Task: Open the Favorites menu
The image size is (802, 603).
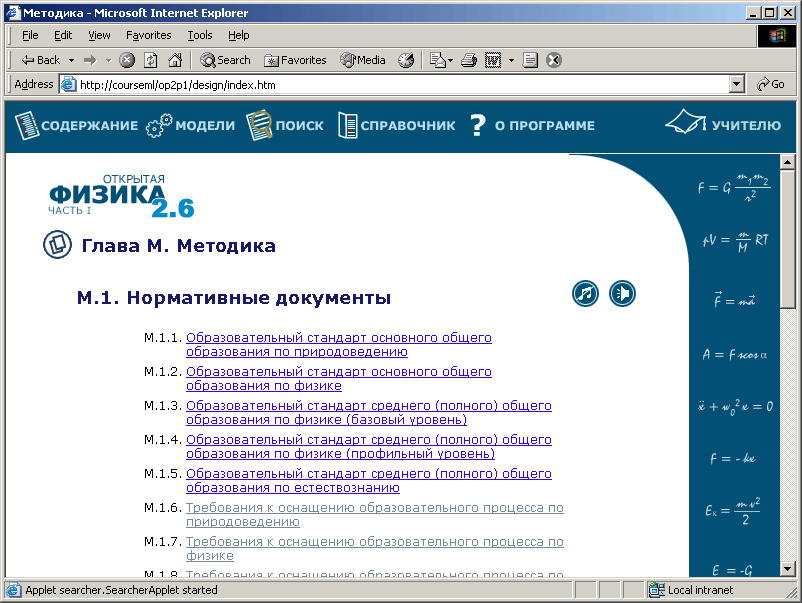Action: tap(148, 35)
